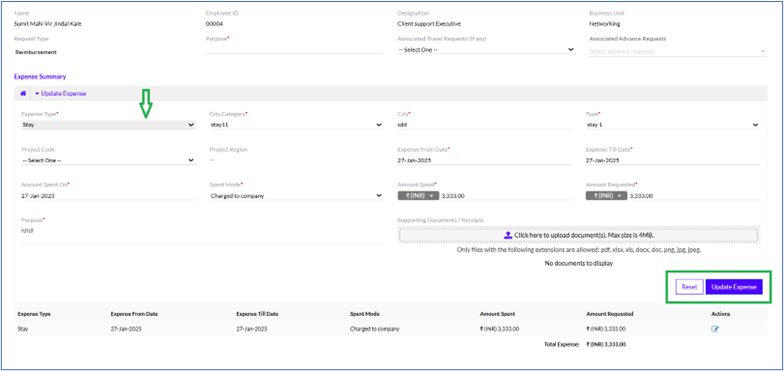
Task: Select the Amount Spent On date field
Action: pos(108,196)
